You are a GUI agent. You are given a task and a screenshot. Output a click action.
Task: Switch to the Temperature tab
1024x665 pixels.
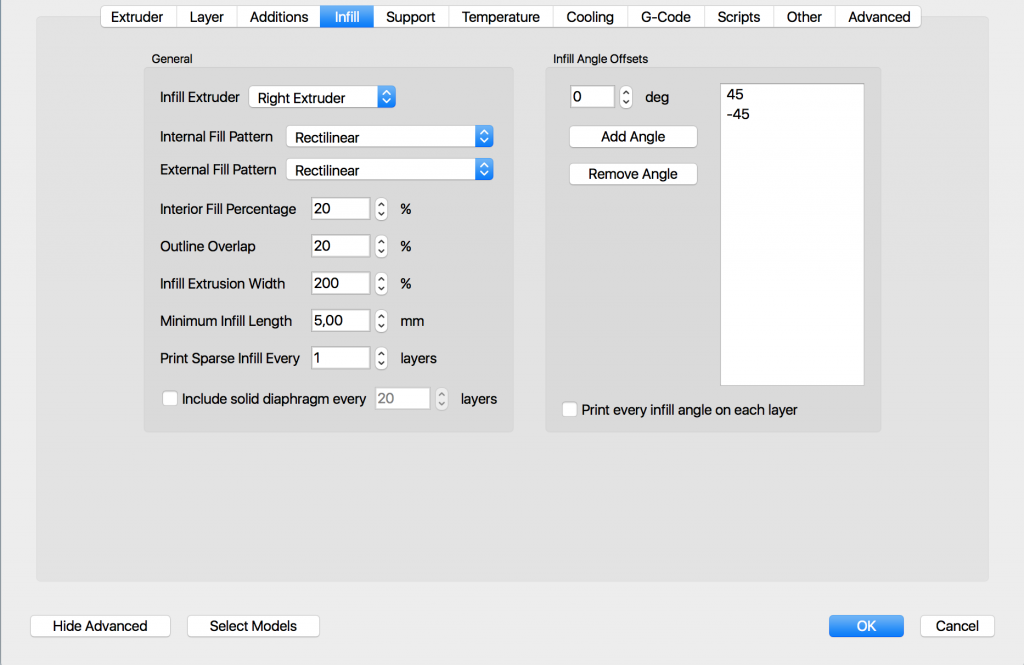[501, 17]
